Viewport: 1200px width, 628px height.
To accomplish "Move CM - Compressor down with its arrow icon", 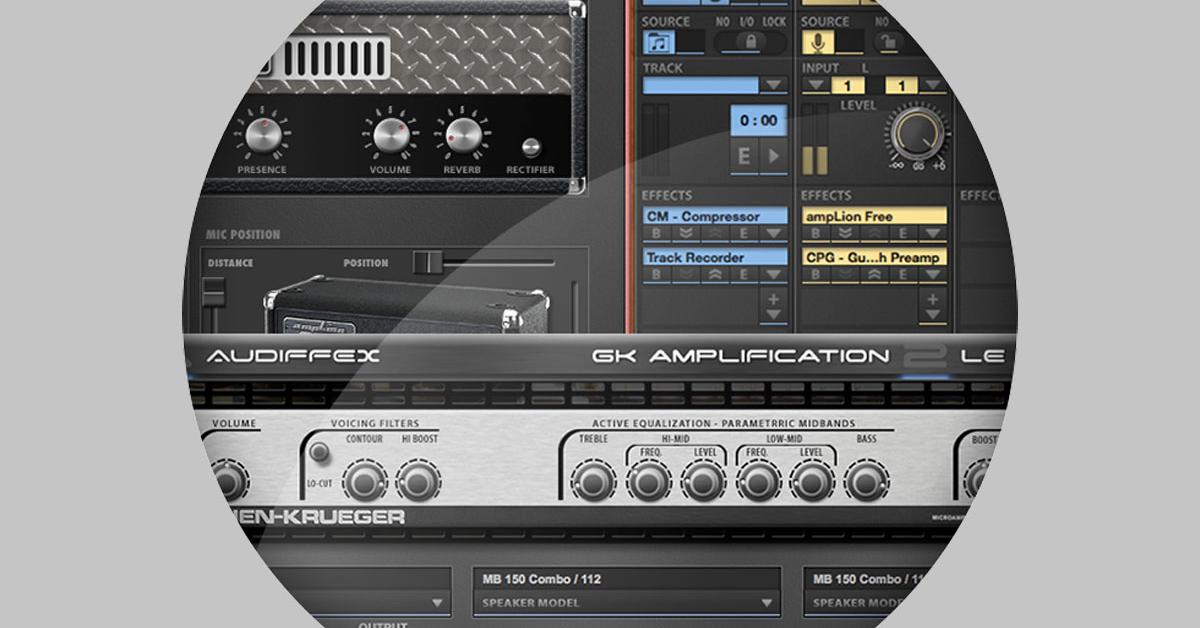I will (688, 230).
